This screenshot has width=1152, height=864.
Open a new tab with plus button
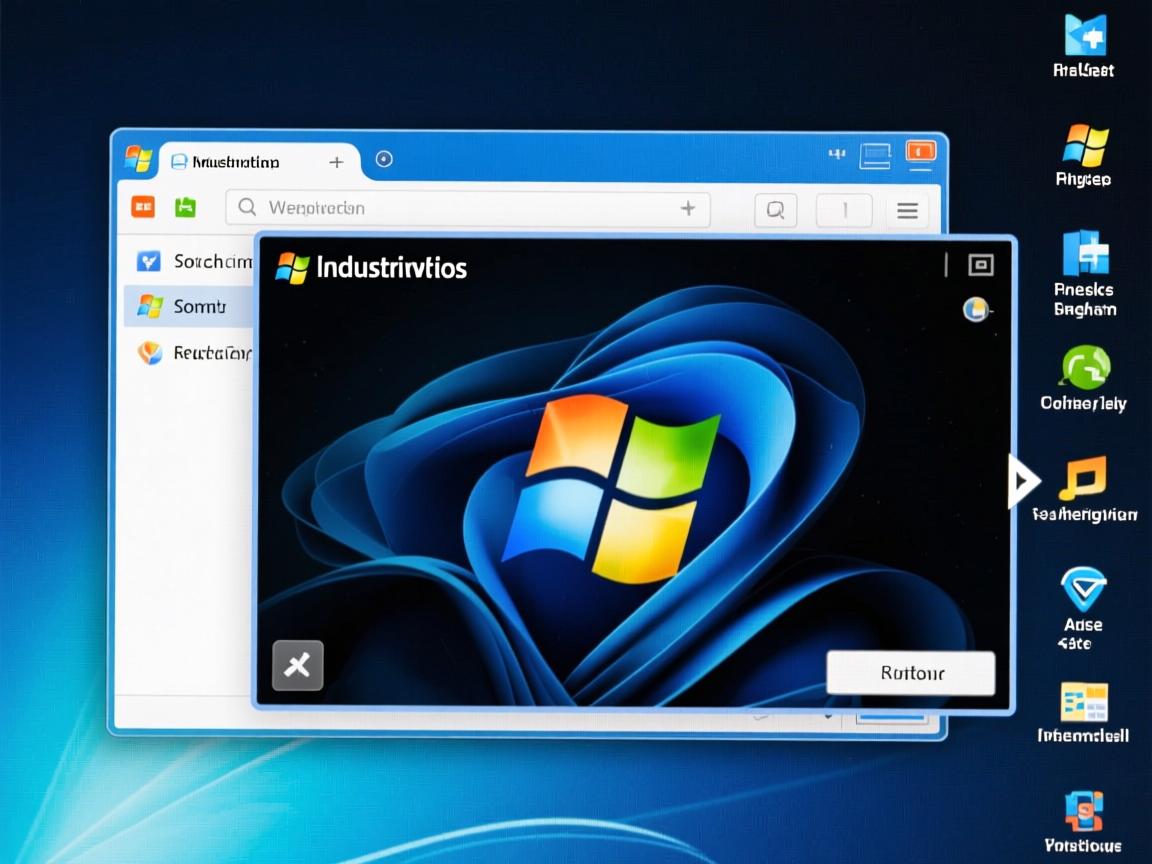[x=336, y=162]
